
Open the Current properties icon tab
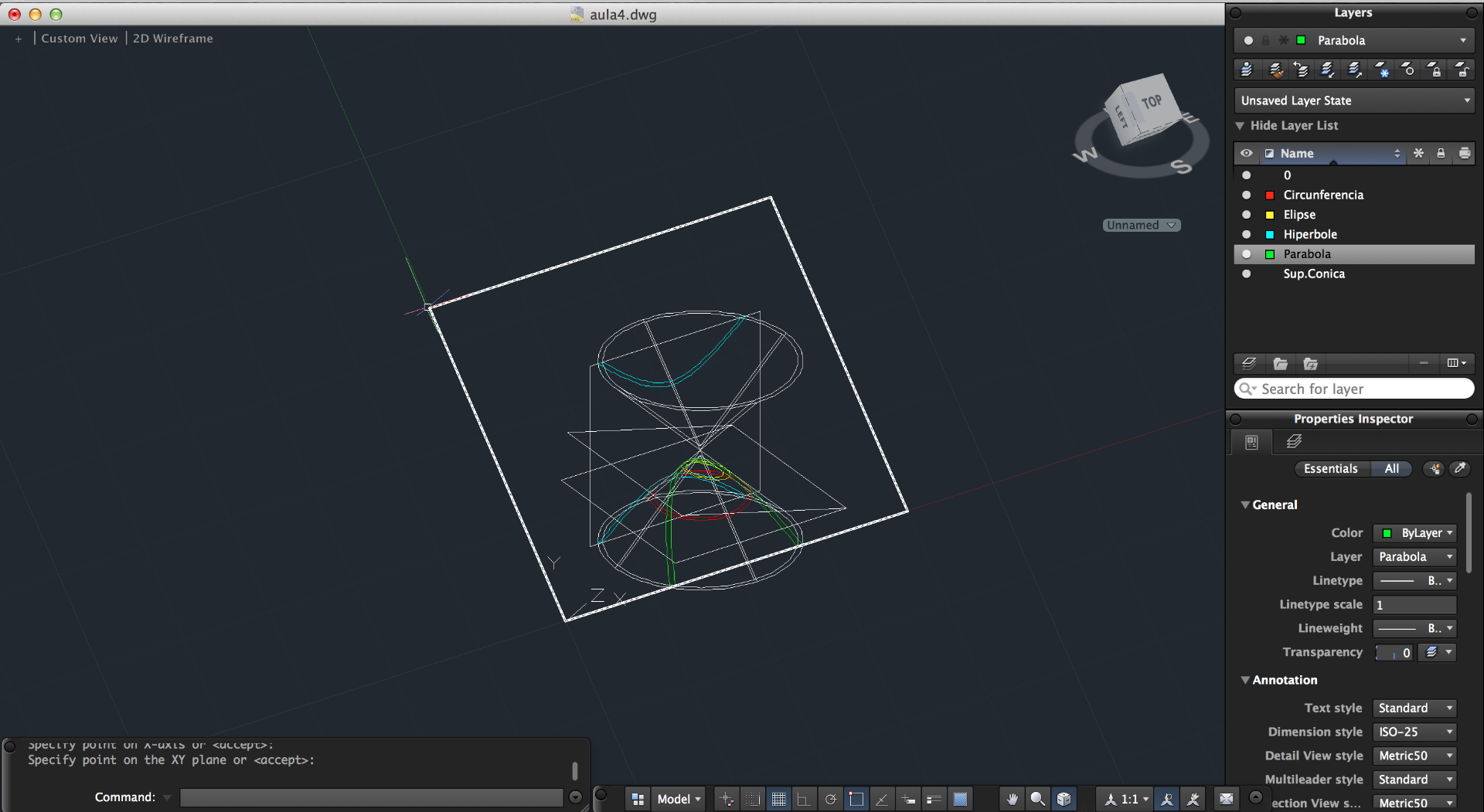(x=1251, y=442)
